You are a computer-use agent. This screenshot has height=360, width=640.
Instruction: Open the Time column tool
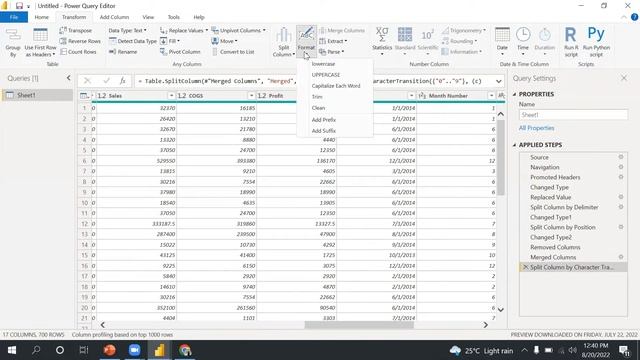pos(523,42)
